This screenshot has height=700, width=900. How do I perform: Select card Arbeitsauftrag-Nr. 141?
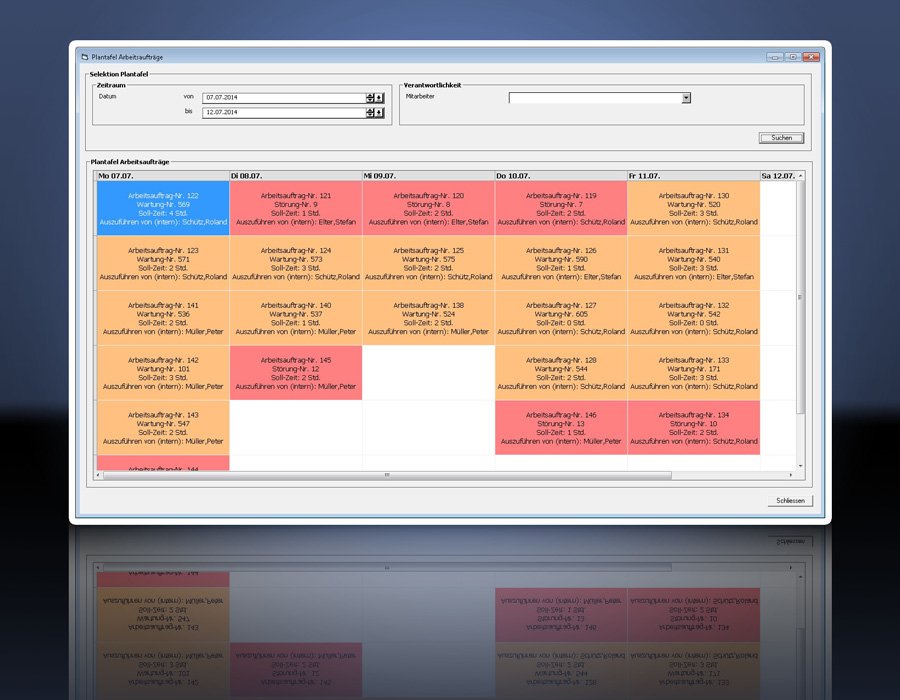tap(163, 318)
